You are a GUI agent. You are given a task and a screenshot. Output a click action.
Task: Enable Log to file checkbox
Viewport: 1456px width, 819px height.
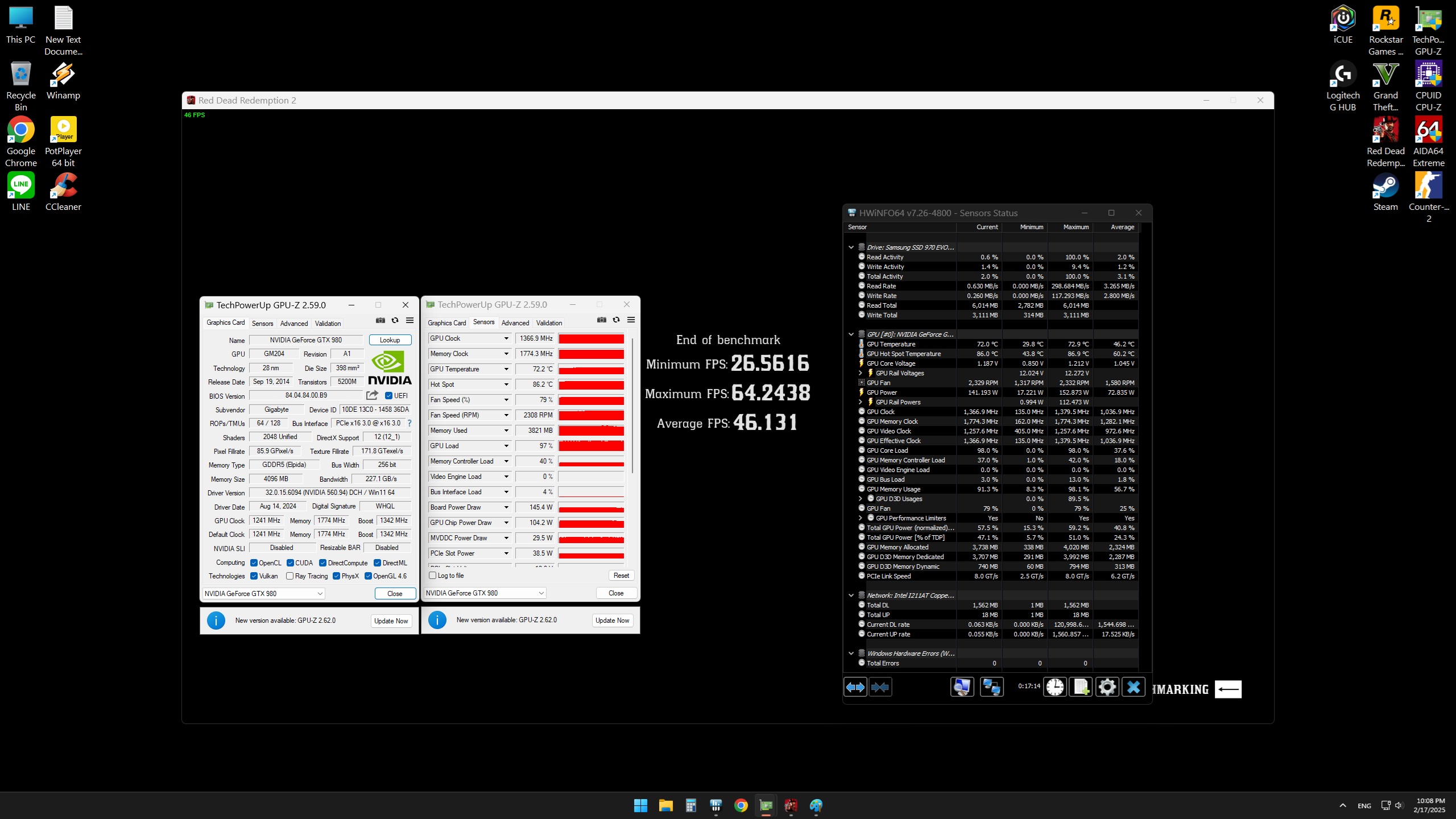click(433, 576)
